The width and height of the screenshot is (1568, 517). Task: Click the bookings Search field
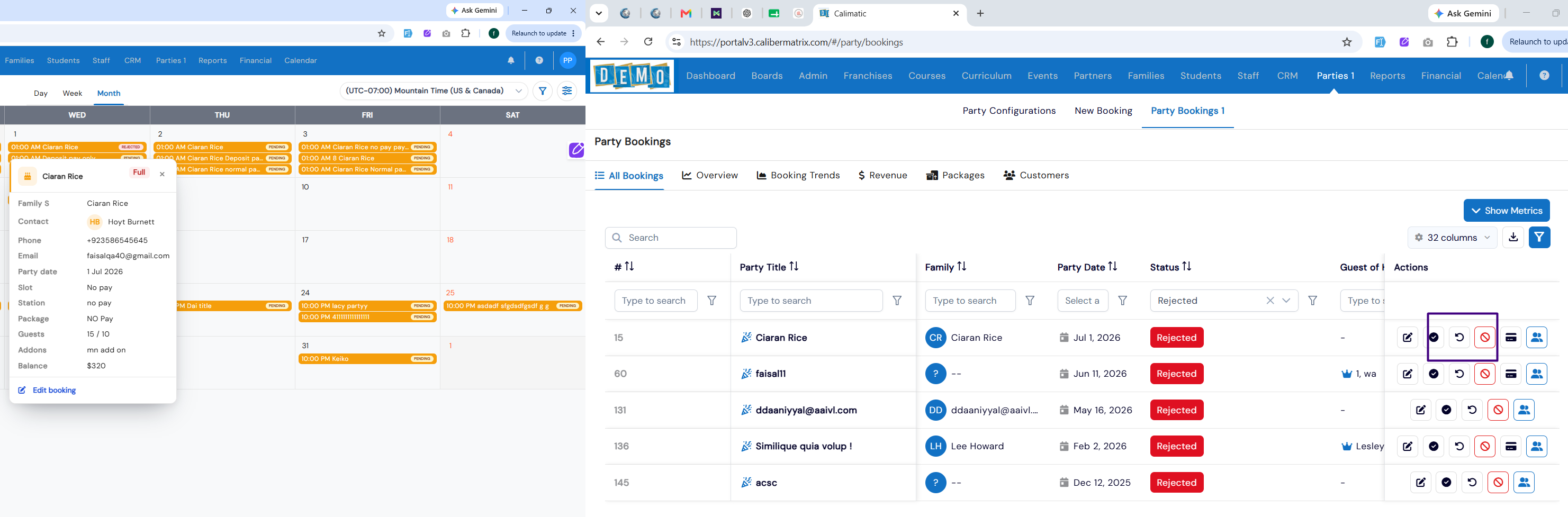[670, 238]
